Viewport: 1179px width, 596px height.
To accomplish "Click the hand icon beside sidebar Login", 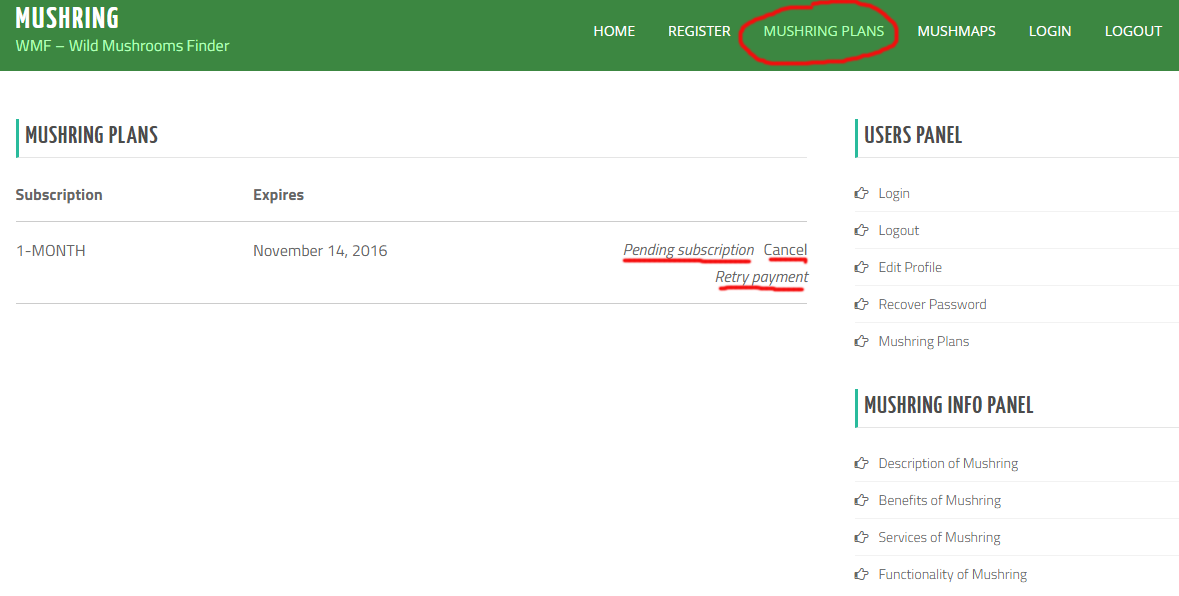I will coord(862,193).
